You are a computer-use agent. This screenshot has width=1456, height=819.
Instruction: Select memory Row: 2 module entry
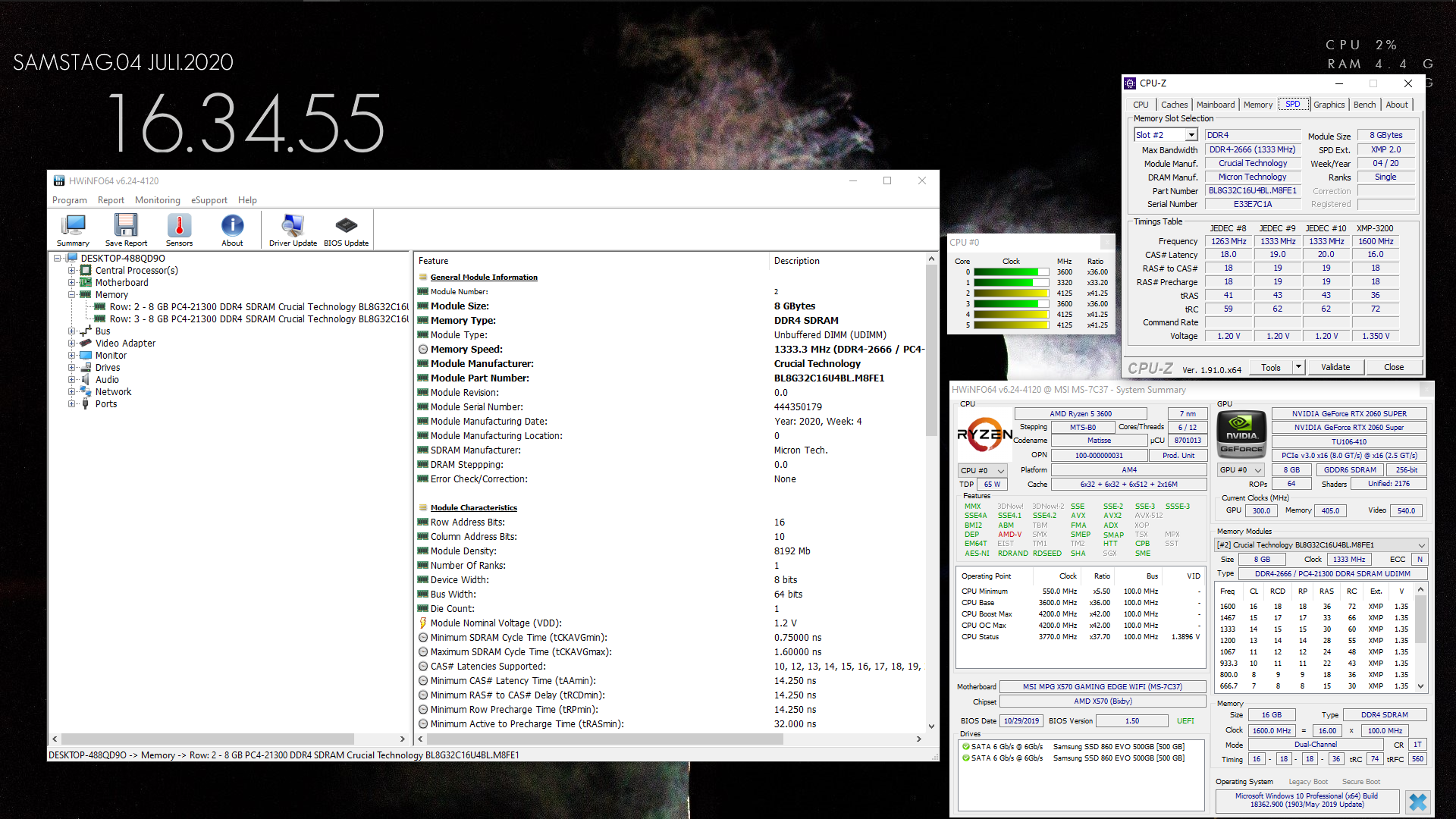pos(259,307)
